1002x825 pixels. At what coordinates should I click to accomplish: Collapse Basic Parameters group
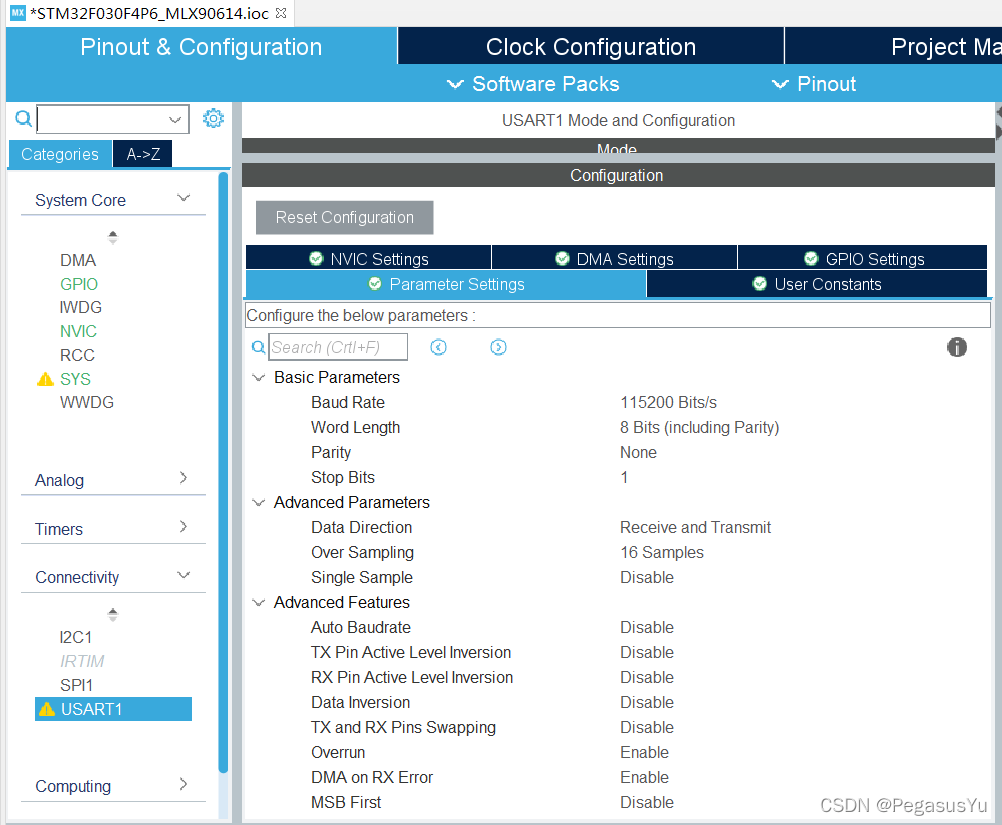tap(259, 378)
